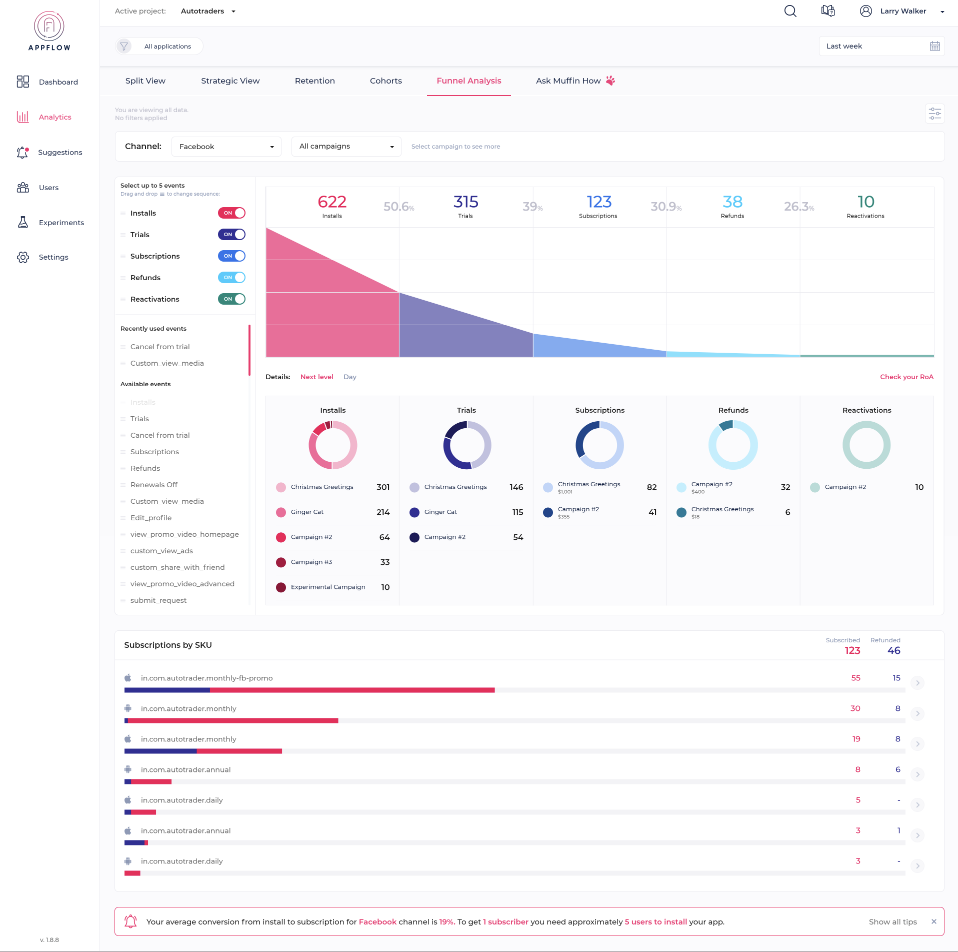Open the Autotraders active project dropdown
Viewport: 958px width, 952px height.
click(x=209, y=11)
